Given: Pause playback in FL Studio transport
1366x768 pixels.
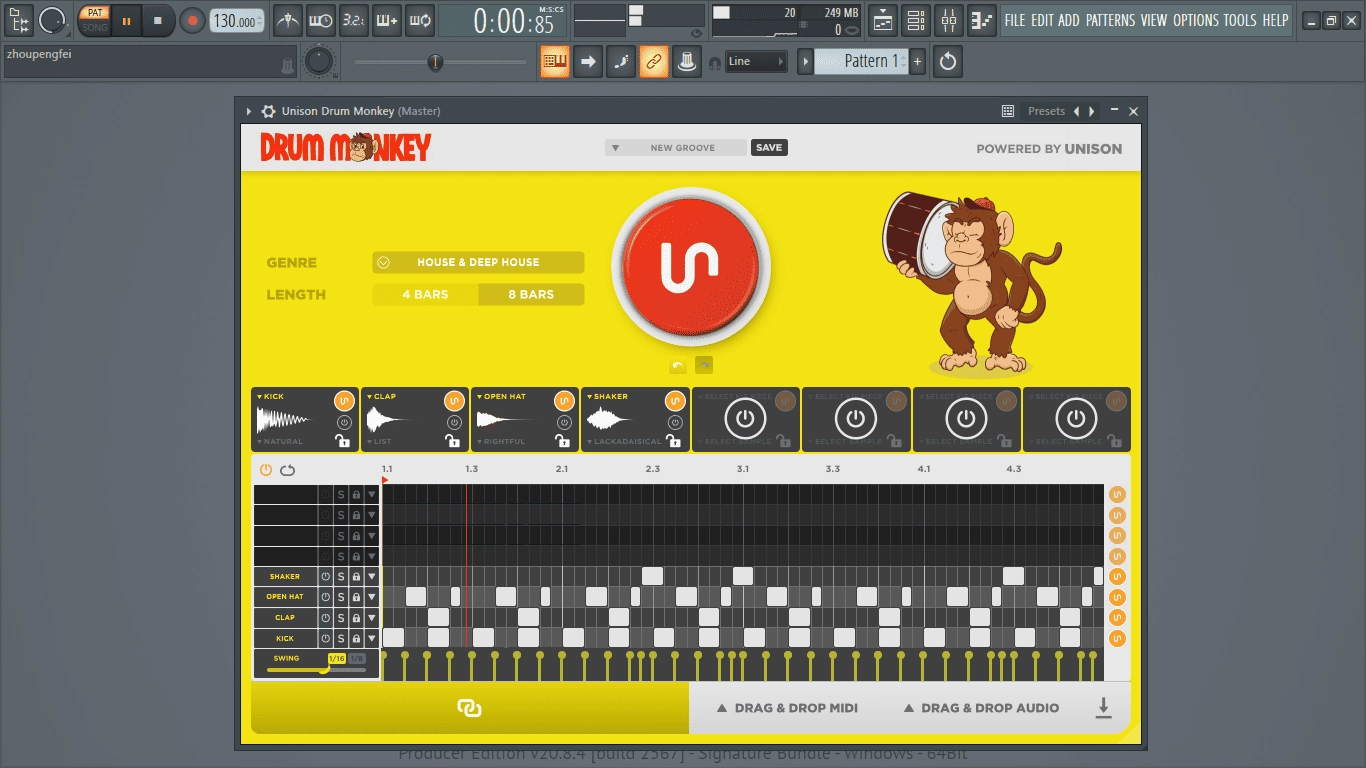Looking at the screenshot, I should pyautogui.click(x=126, y=20).
